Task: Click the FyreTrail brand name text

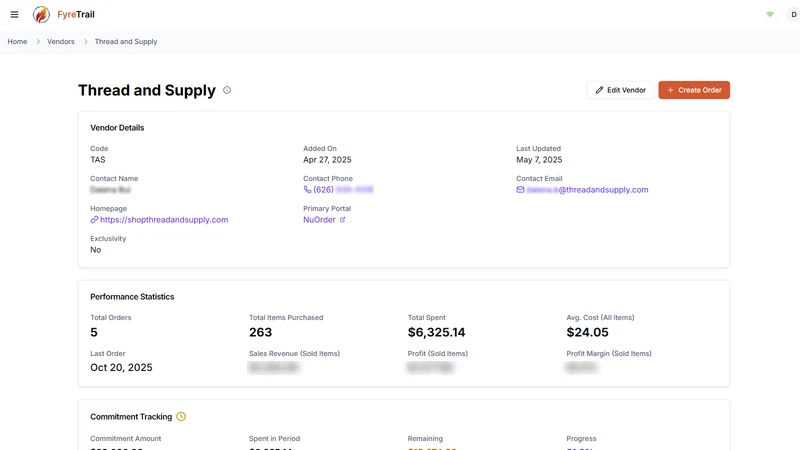Action: click(76, 14)
